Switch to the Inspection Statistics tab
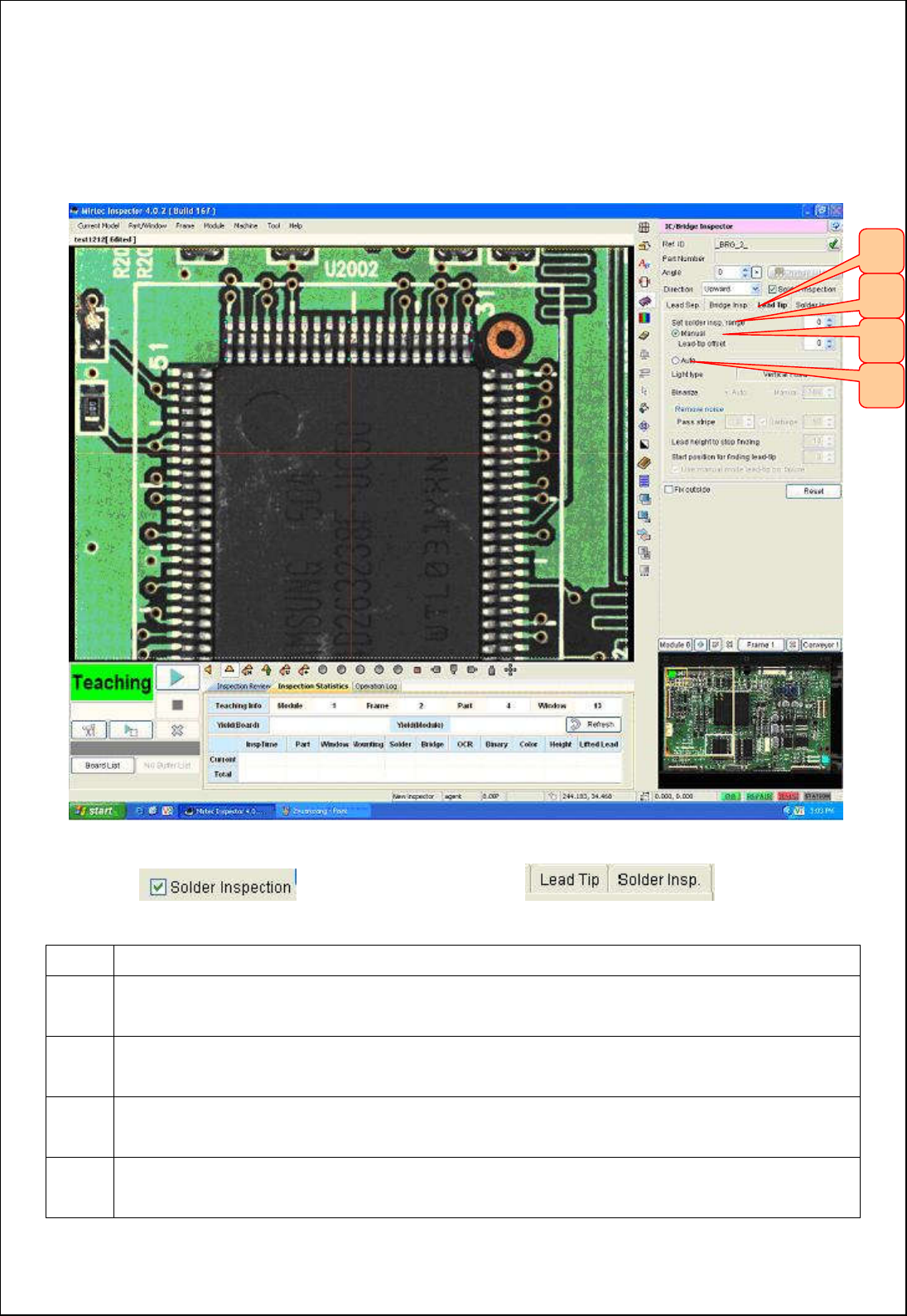 pyautogui.click(x=313, y=686)
